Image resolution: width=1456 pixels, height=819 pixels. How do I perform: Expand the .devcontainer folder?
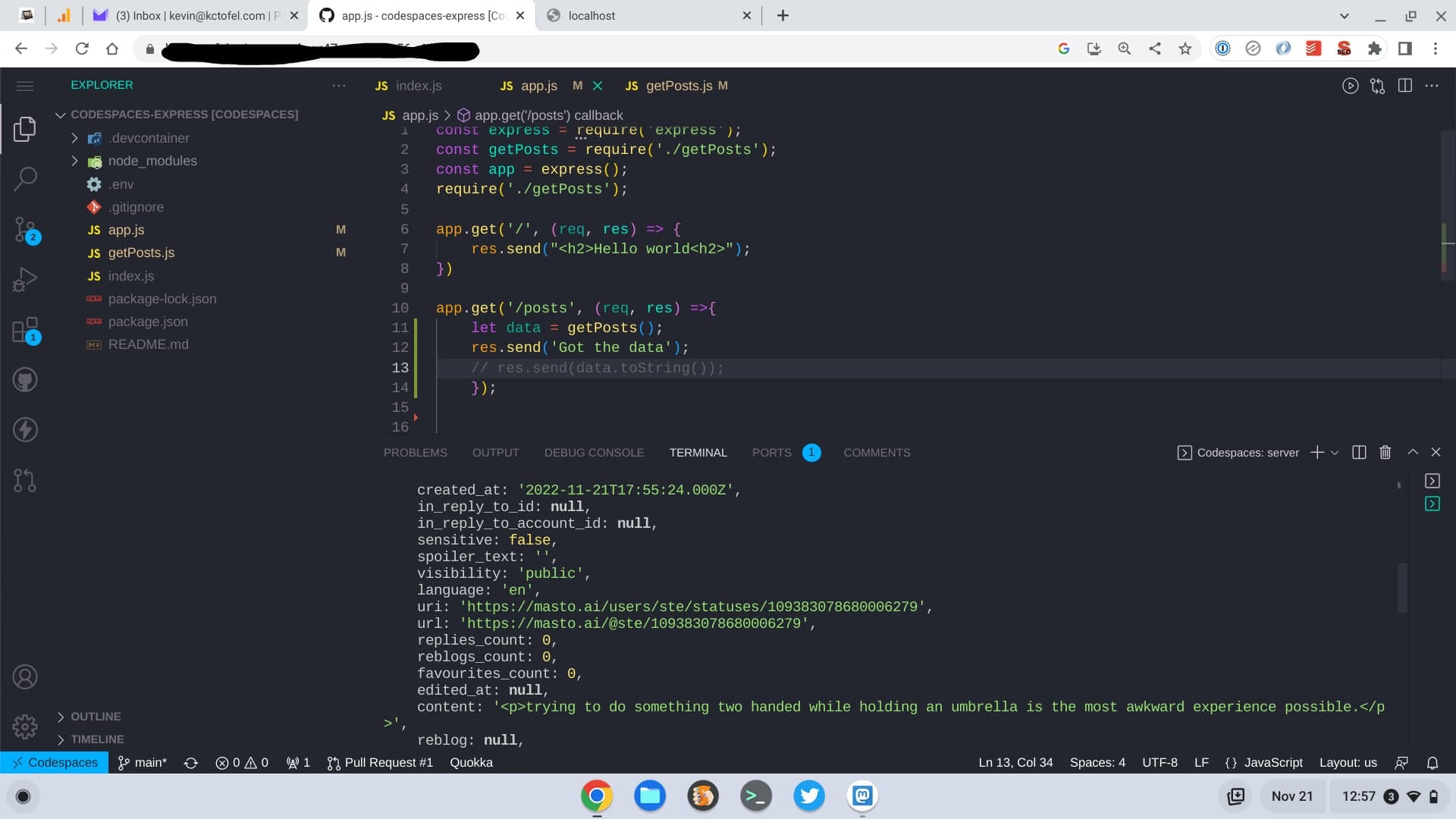click(x=74, y=138)
